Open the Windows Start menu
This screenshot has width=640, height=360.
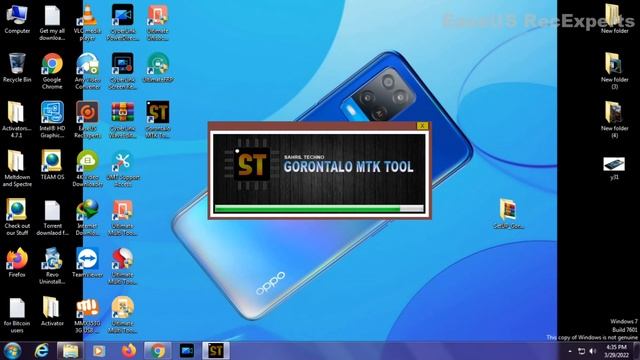pyautogui.click(x=12, y=351)
